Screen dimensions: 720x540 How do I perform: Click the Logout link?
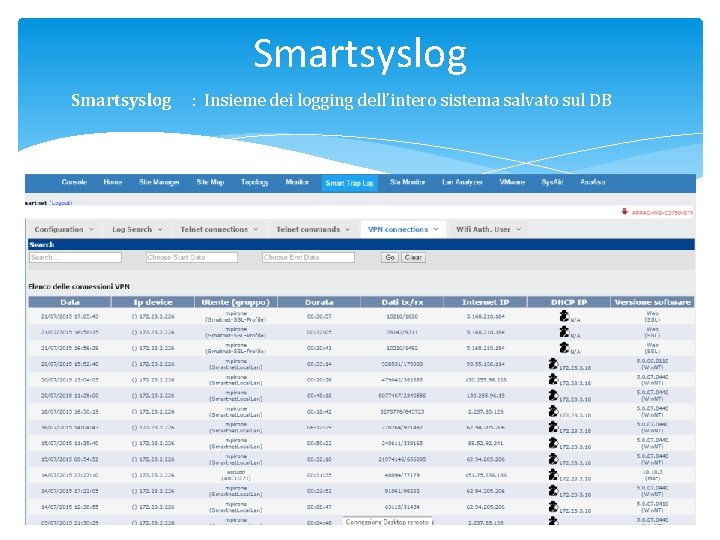coord(61,203)
